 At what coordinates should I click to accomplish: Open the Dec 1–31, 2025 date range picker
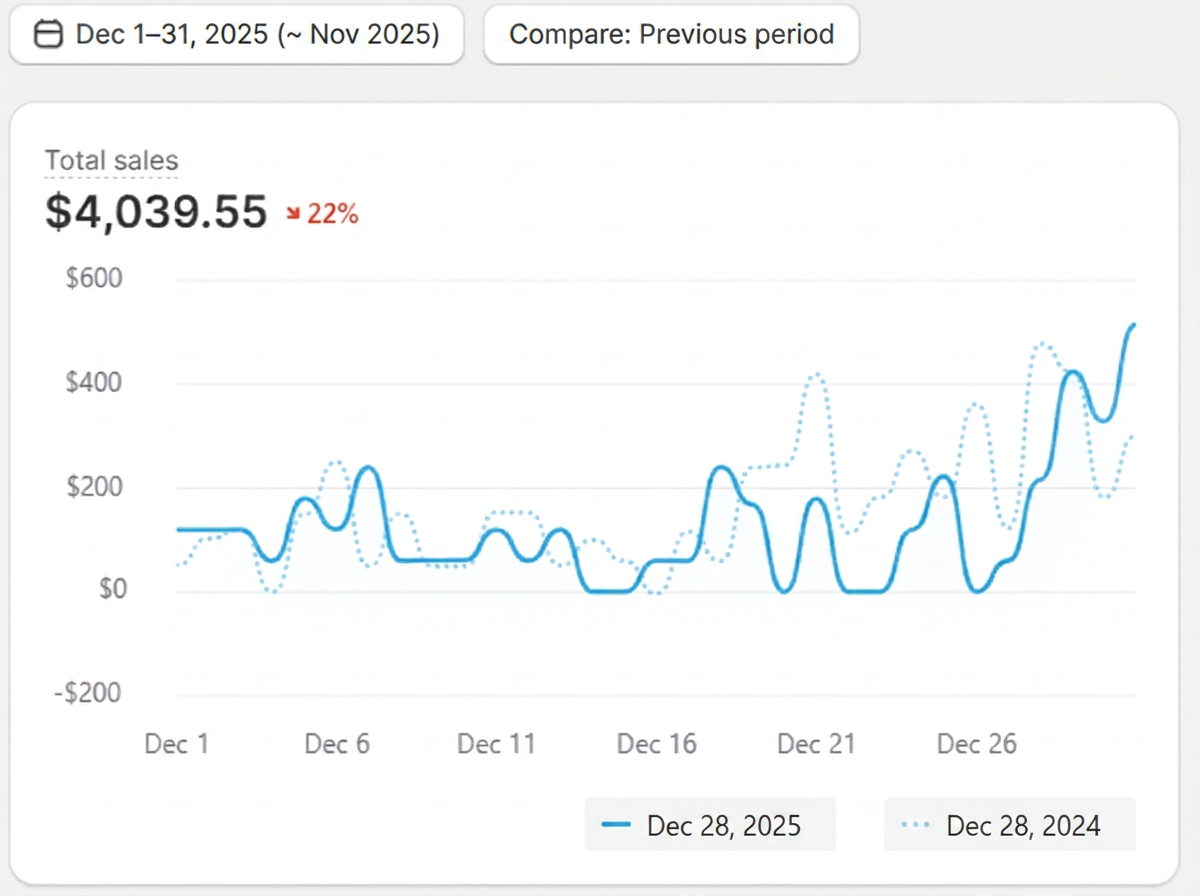237,35
